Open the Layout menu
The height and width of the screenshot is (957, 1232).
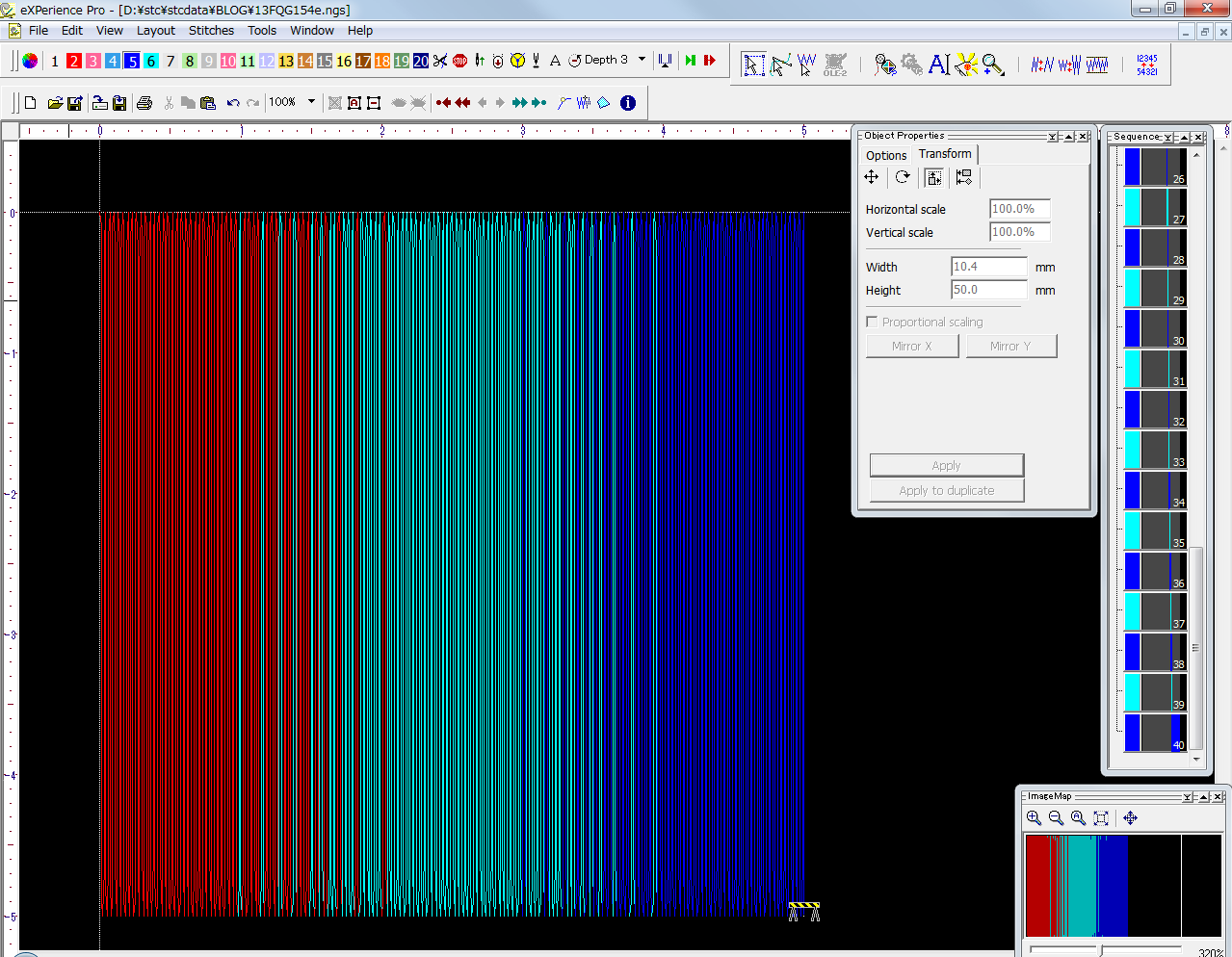tap(156, 31)
